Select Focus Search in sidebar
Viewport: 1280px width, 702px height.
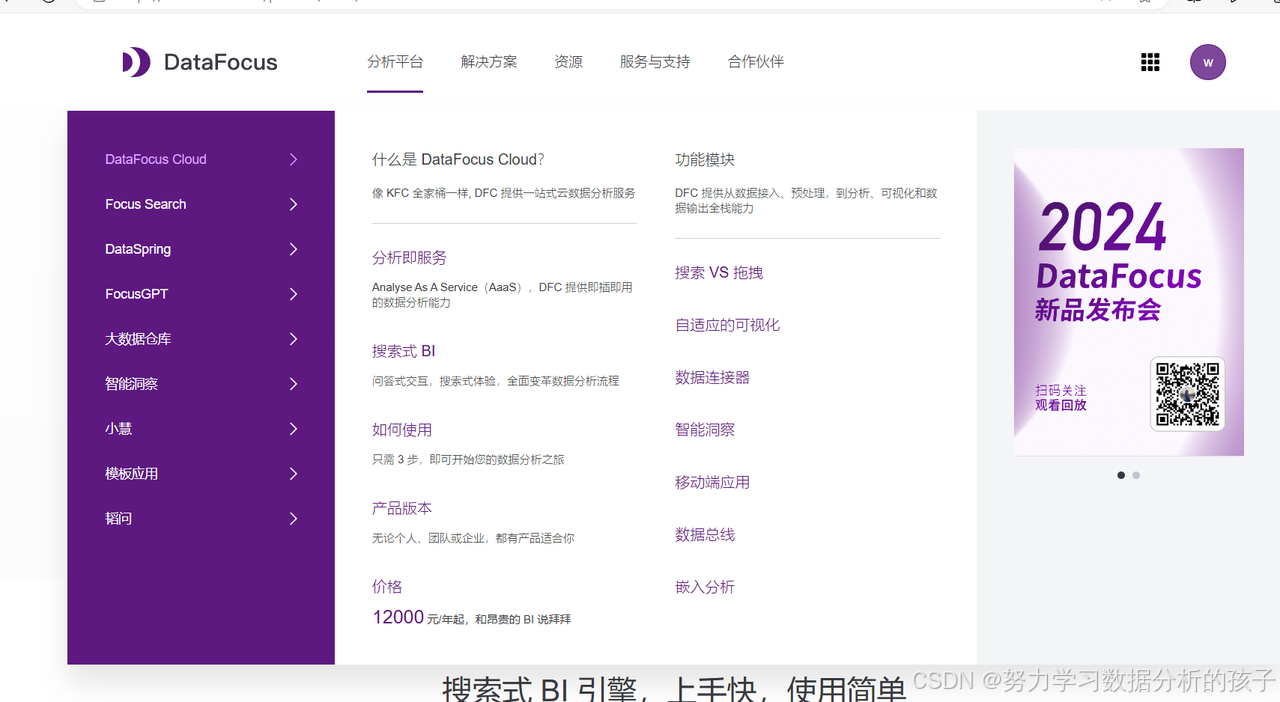coord(146,204)
